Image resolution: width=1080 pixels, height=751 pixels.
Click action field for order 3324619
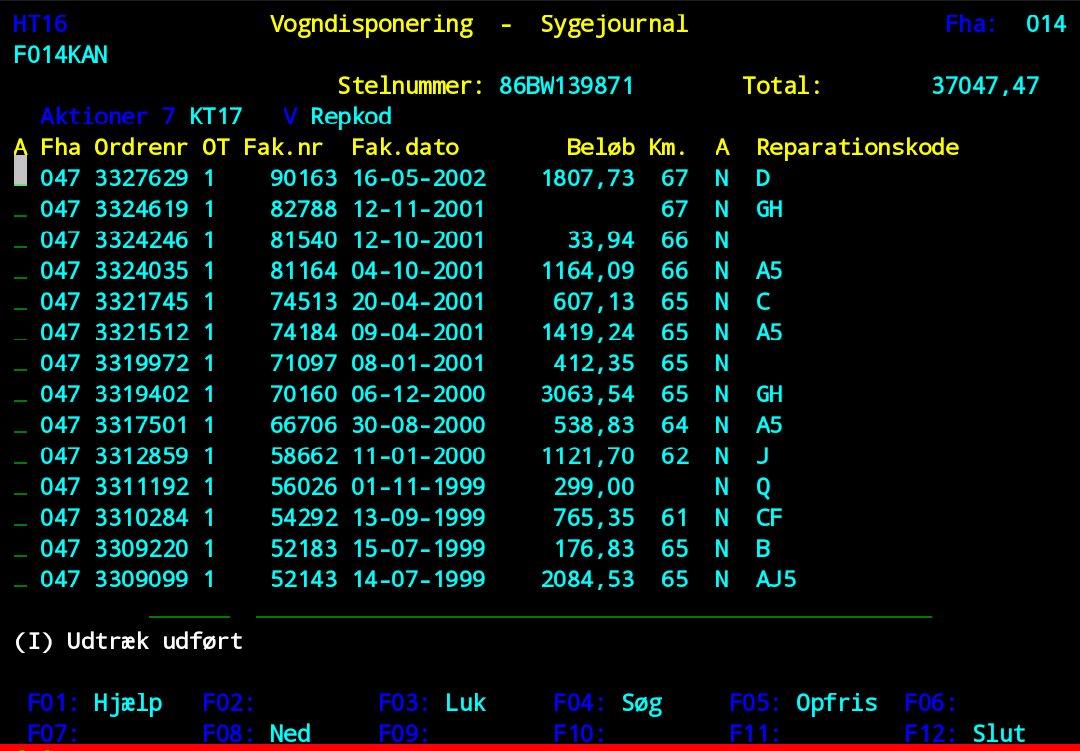click(x=20, y=210)
